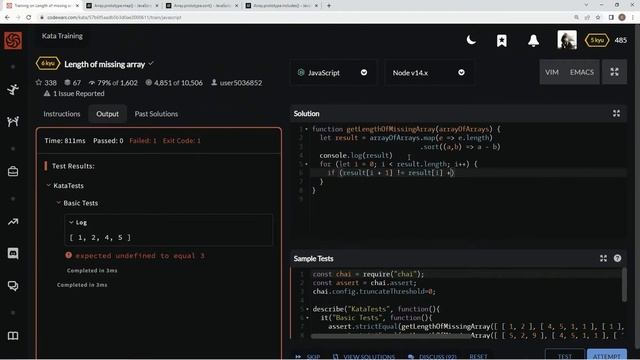Click browser back arrow
The width and height of the screenshot is (640, 360).
coord(7,18)
